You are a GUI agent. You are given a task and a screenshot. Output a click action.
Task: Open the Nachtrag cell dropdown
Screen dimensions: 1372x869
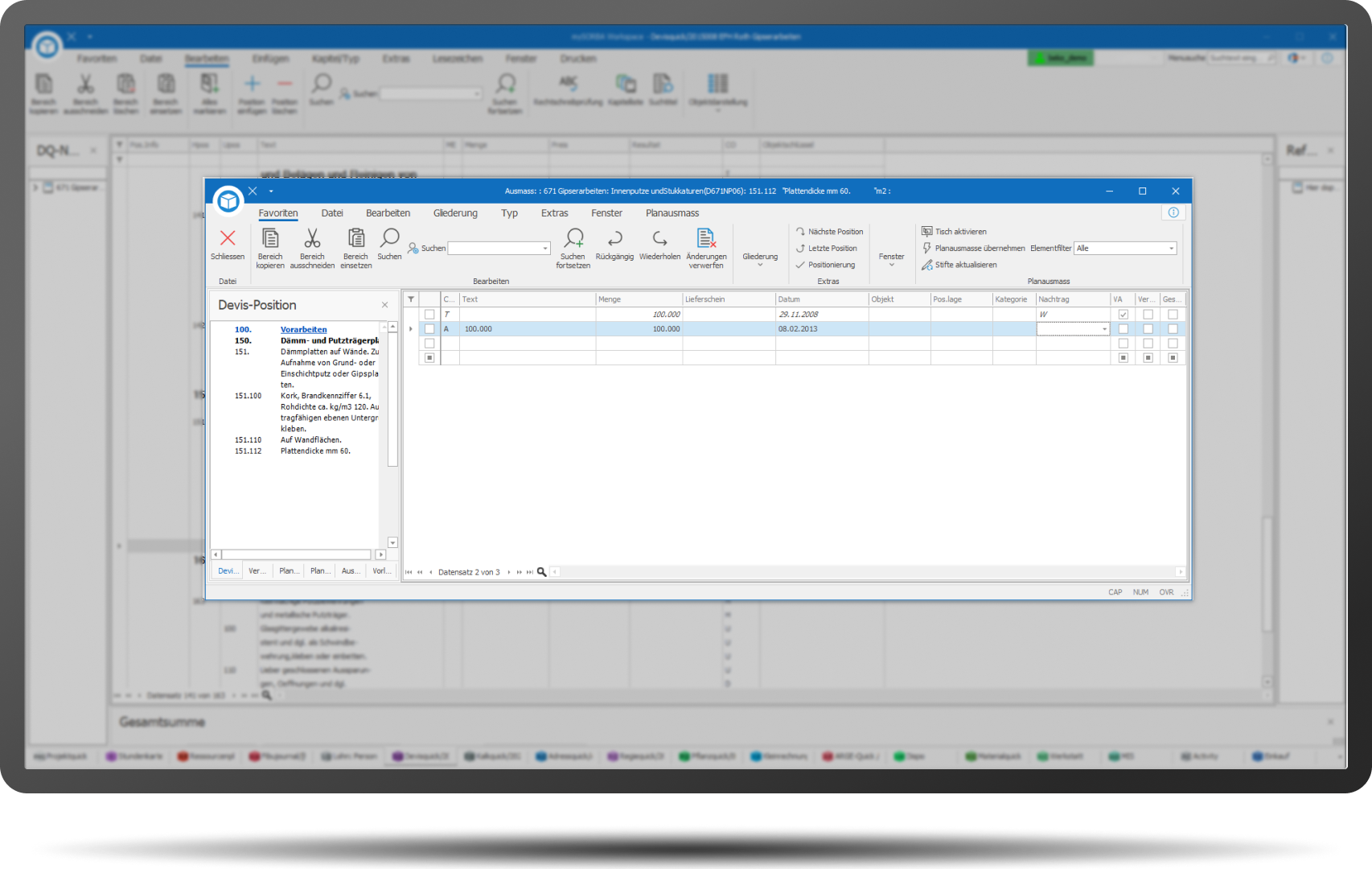[1104, 329]
